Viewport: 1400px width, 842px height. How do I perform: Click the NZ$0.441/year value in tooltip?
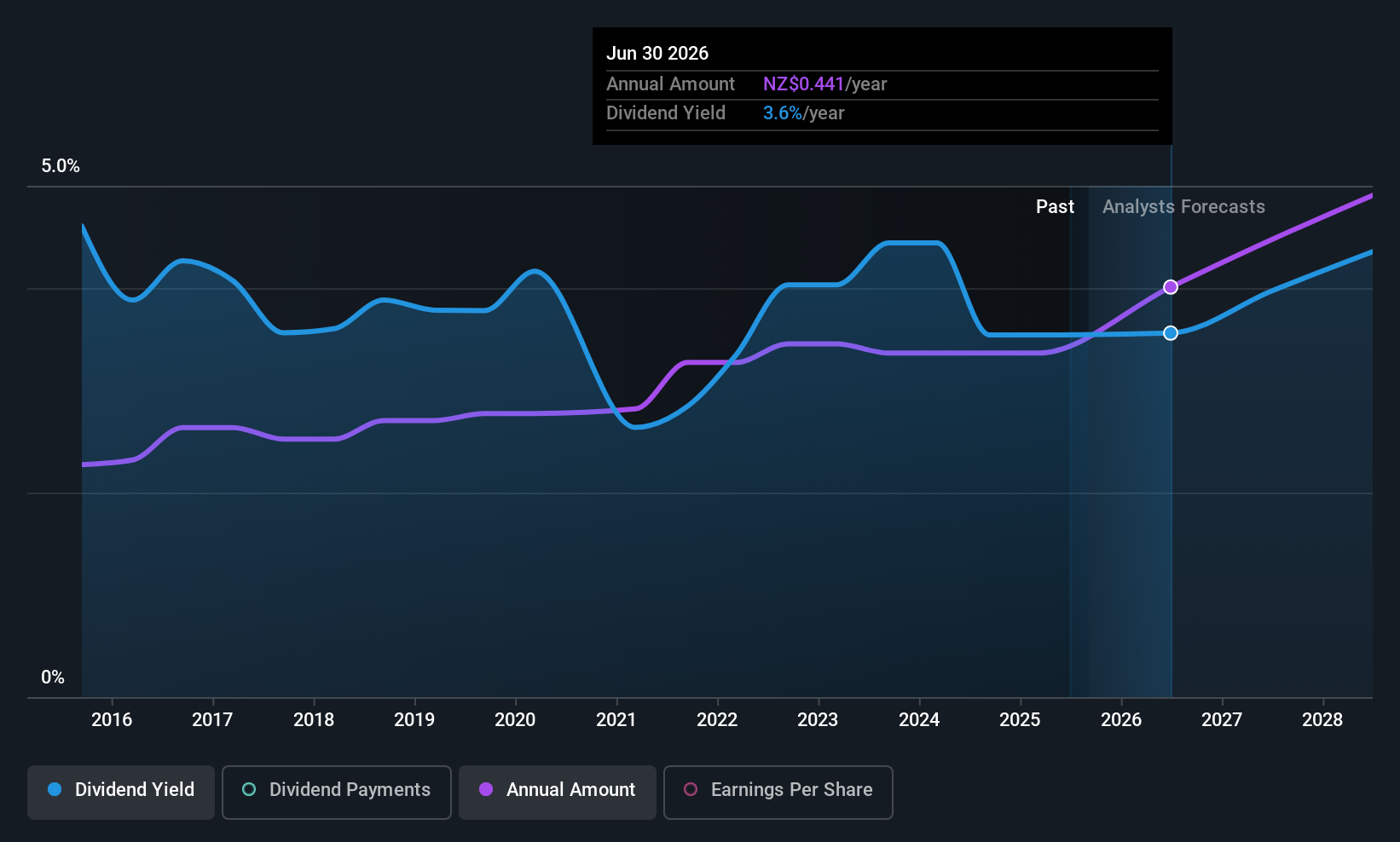click(824, 84)
